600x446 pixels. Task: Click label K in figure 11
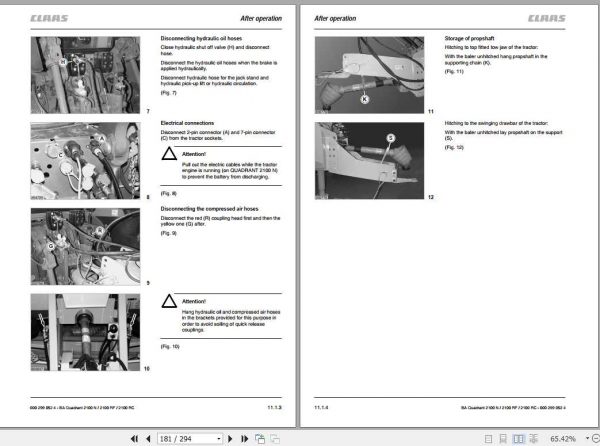point(365,99)
